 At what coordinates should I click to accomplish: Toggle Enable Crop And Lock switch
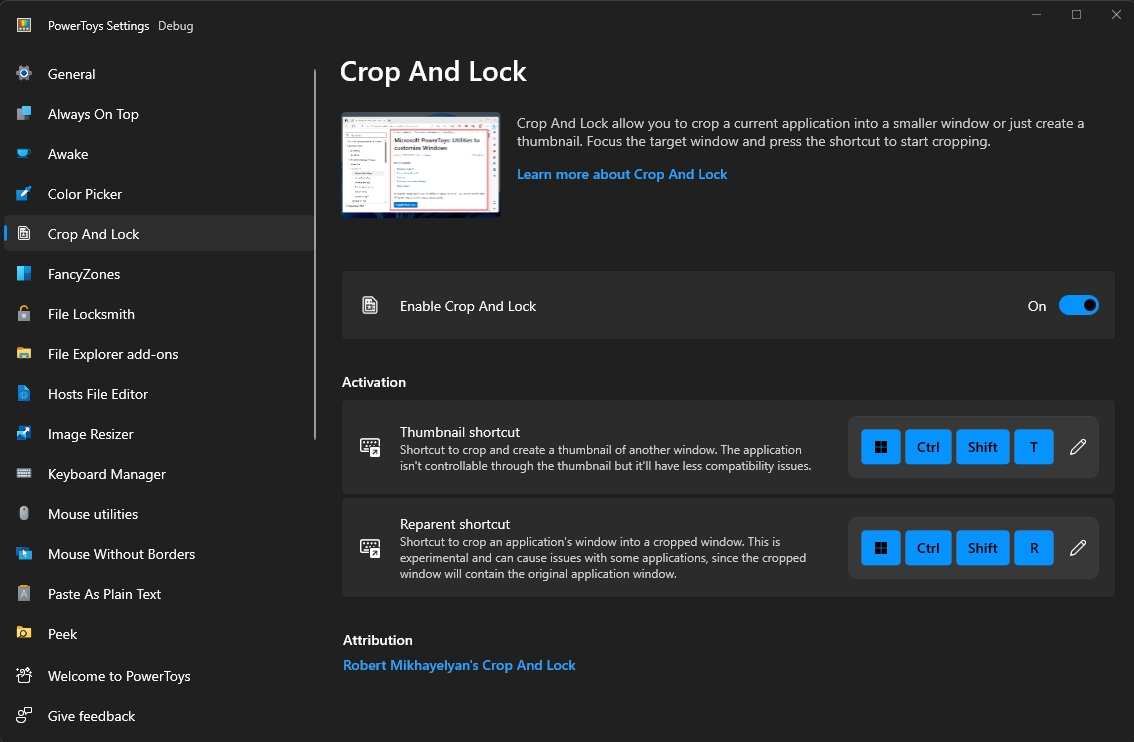1078,305
